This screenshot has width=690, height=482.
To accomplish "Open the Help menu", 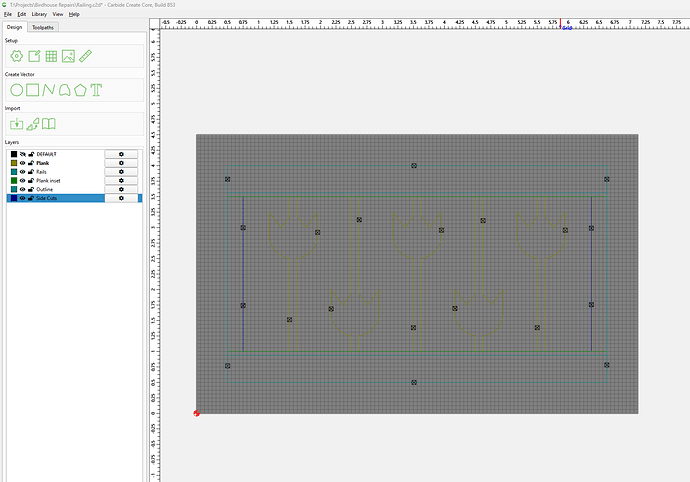I will (74, 14).
